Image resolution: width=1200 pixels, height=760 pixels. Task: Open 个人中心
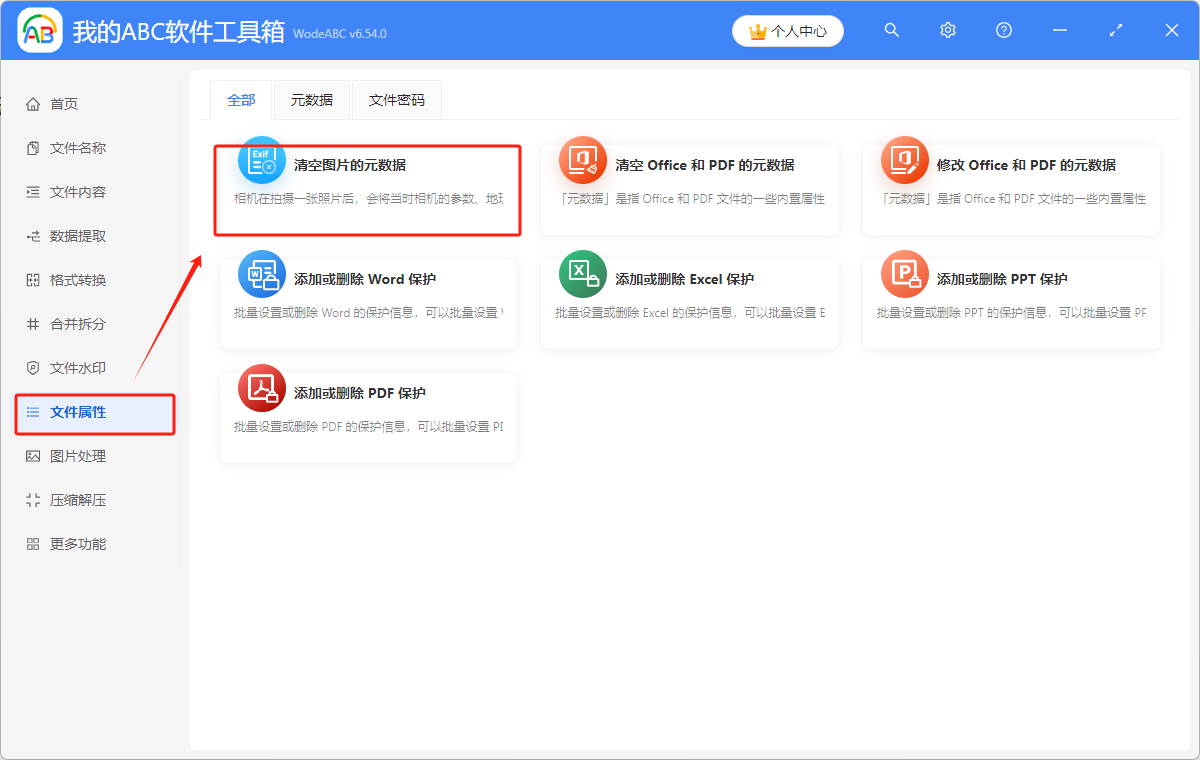click(787, 30)
